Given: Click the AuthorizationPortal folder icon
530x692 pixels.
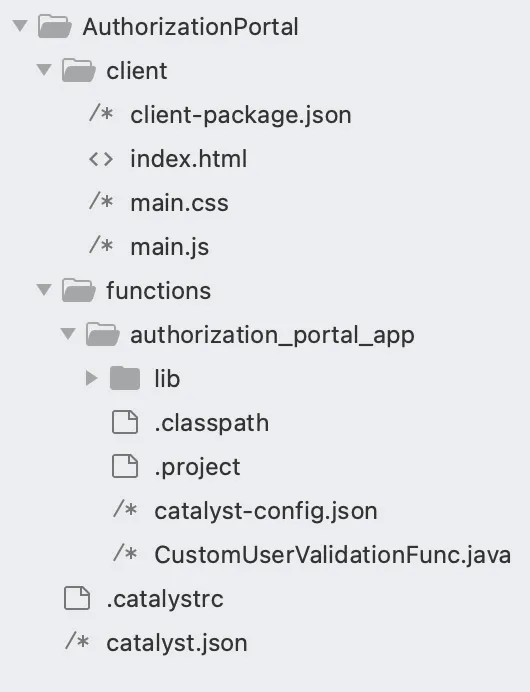Looking at the screenshot, I should (55, 26).
